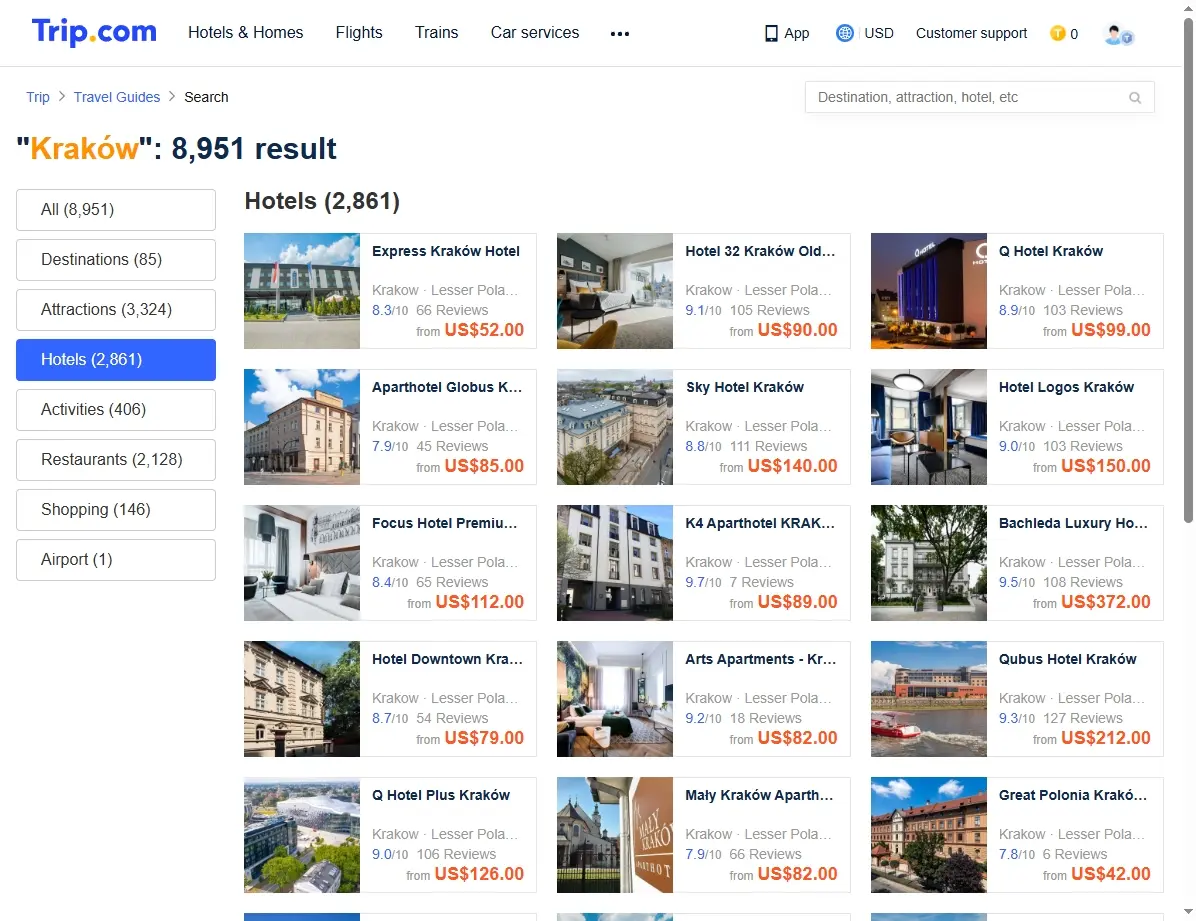Click the Qubus Hotel Kraków title

tap(1067, 659)
